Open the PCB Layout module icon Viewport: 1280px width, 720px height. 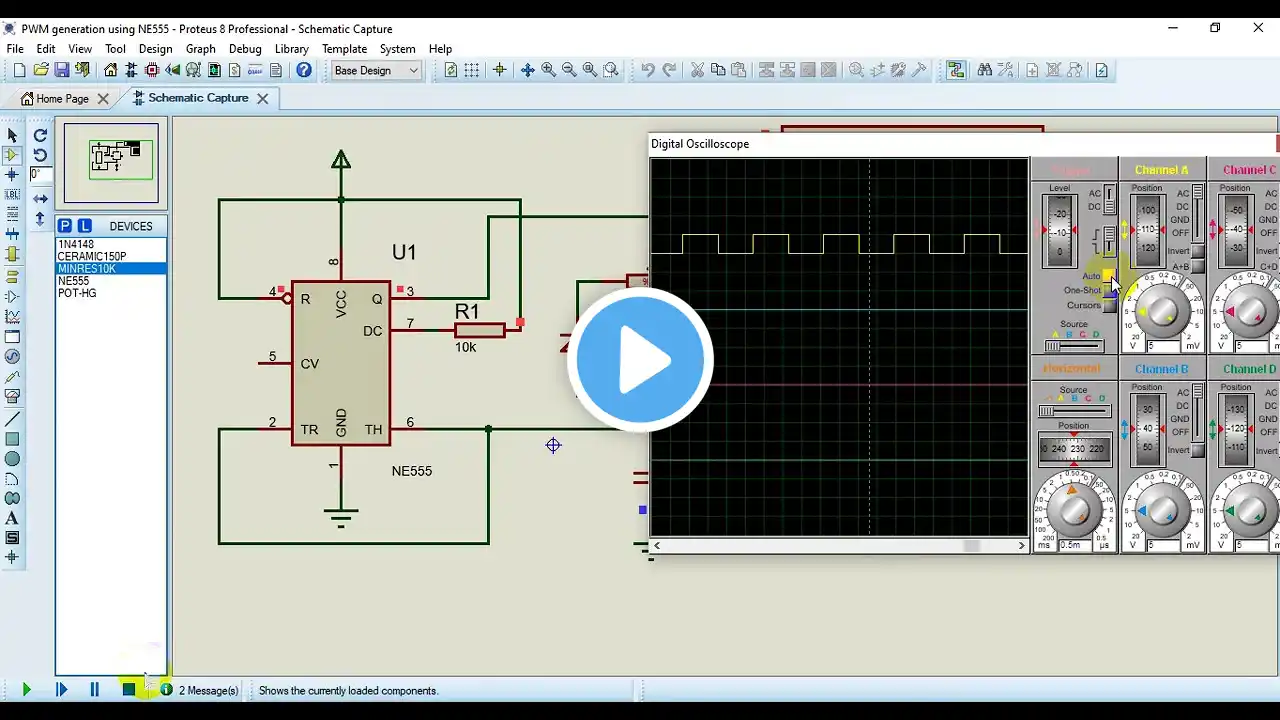point(152,70)
